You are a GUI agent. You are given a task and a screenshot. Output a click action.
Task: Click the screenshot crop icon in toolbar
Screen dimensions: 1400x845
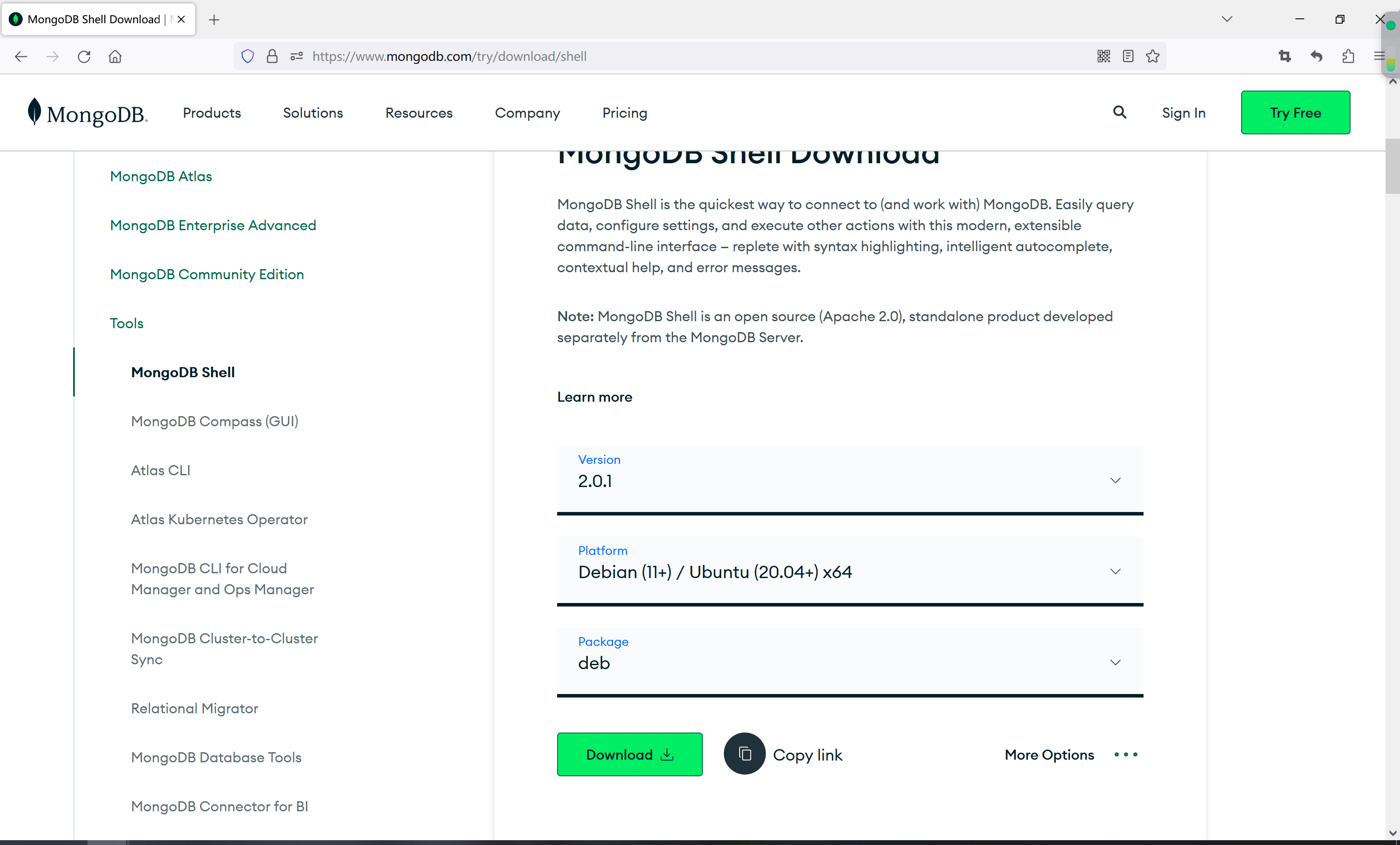(1284, 56)
